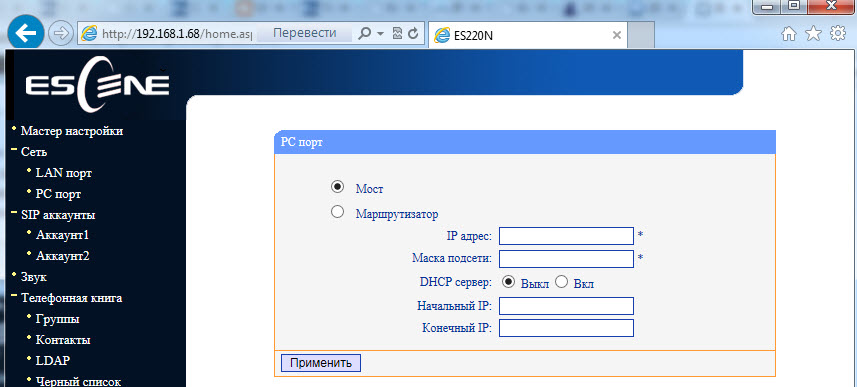Open Favorites with the star icon
857x387 pixels.
(814, 34)
